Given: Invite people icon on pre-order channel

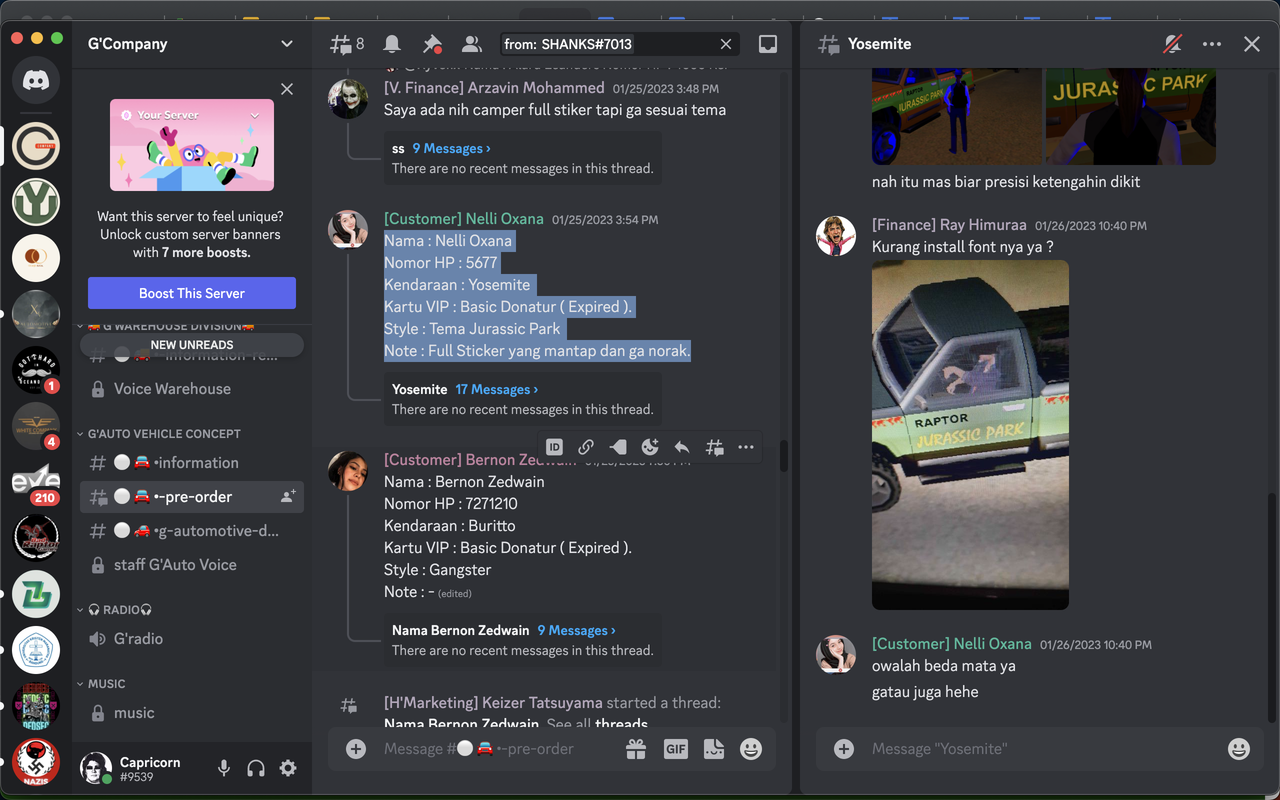Looking at the screenshot, I should coord(288,497).
